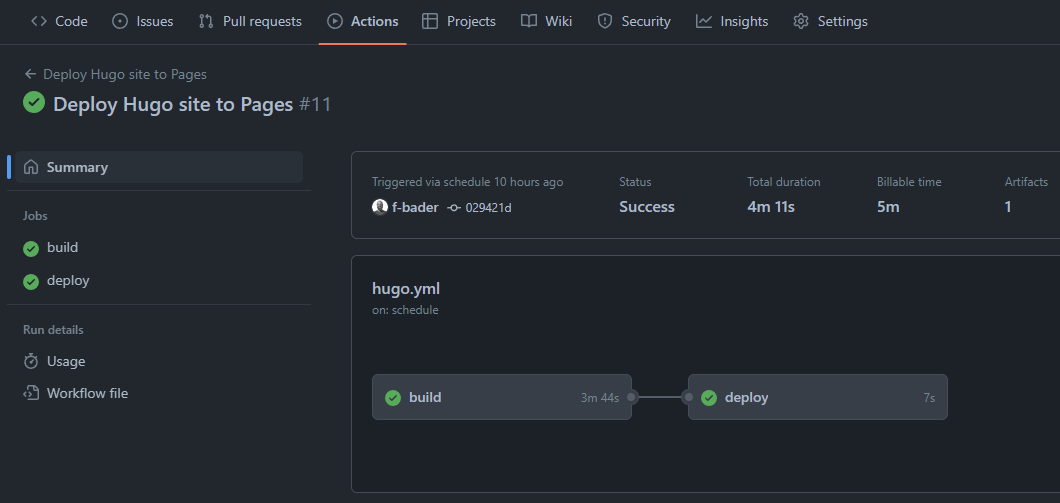Click the build duration 3m 44s

pos(600,398)
